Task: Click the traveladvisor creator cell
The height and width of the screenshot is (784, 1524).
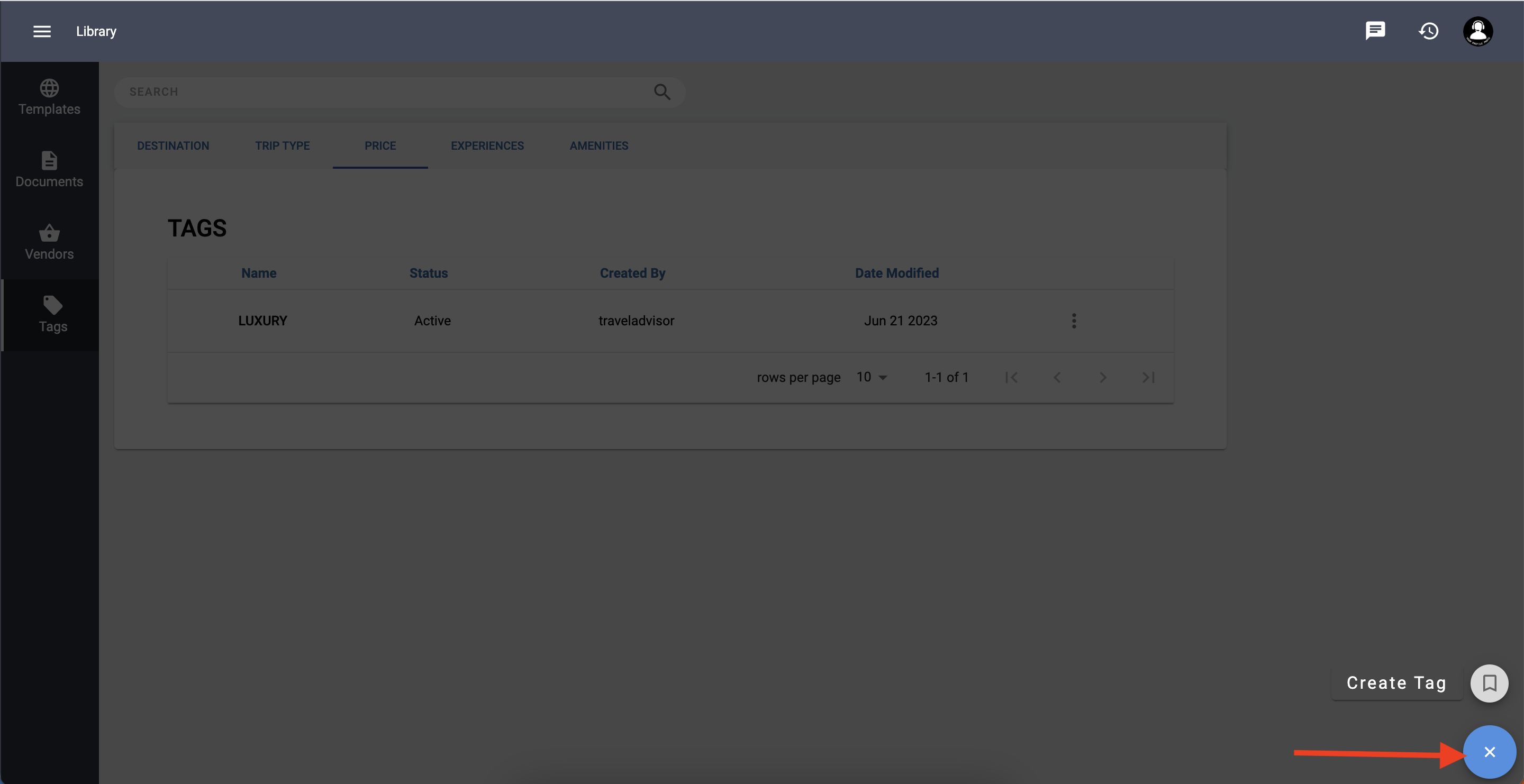Action: tap(636, 321)
